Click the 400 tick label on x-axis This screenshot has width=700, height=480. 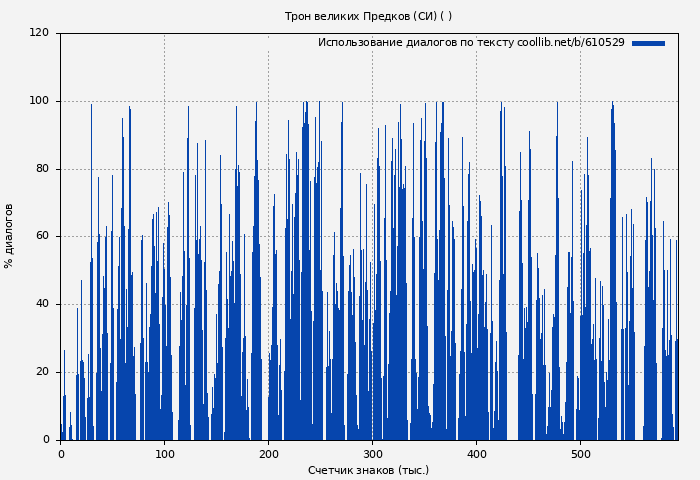(x=477, y=454)
